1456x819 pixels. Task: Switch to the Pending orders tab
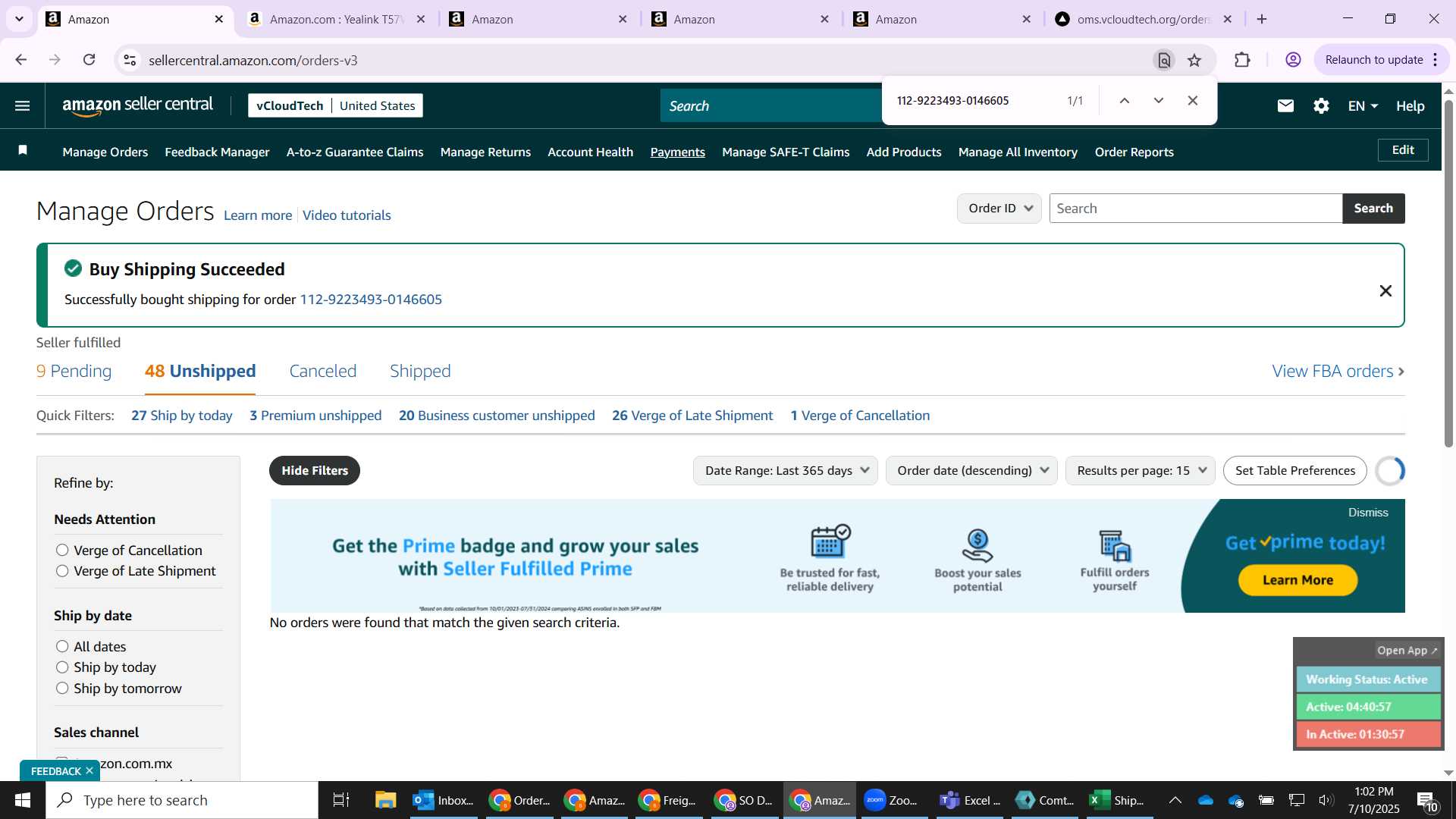coord(74,371)
